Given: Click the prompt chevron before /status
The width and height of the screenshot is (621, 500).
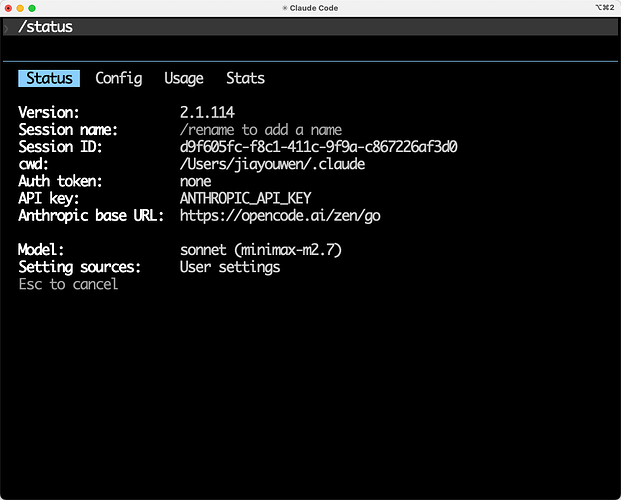Looking at the screenshot, I should point(7,28).
